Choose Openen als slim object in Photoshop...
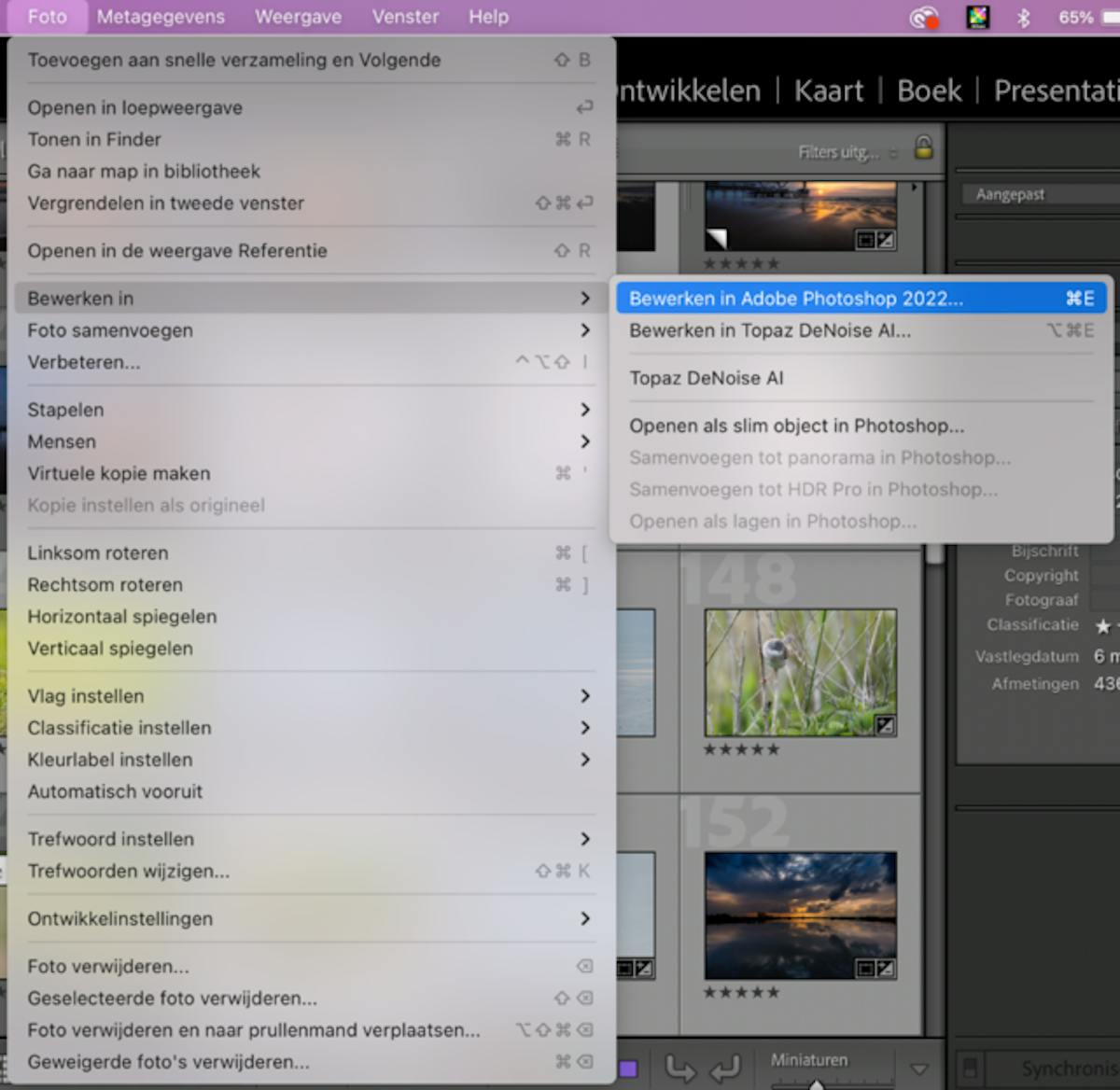Image resolution: width=1120 pixels, height=1090 pixels. [x=861, y=425]
